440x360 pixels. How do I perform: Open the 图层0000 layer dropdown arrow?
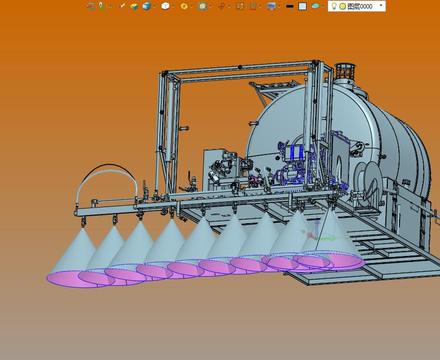coord(381,5)
